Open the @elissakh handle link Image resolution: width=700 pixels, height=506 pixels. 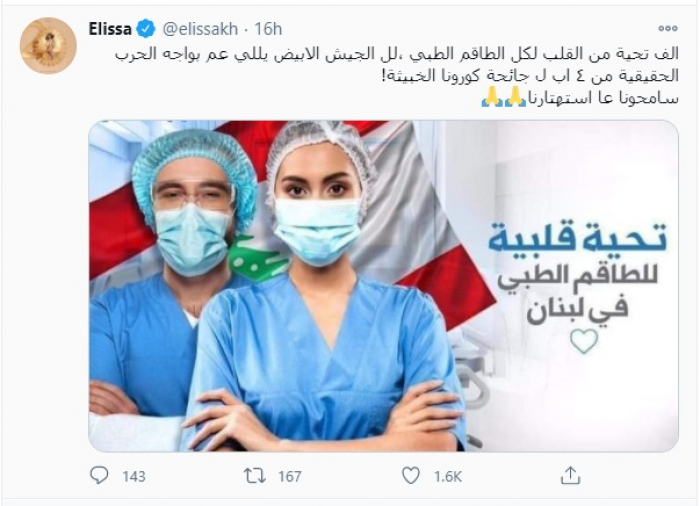pyautogui.click(x=200, y=29)
